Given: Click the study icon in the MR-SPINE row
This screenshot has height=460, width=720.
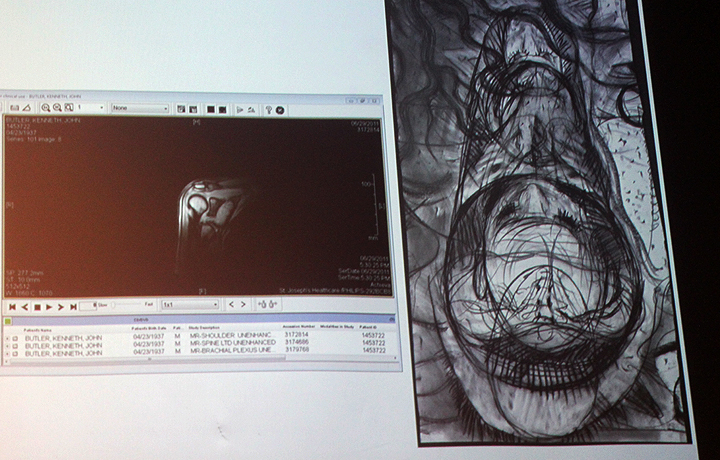Looking at the screenshot, I should tap(15, 346).
